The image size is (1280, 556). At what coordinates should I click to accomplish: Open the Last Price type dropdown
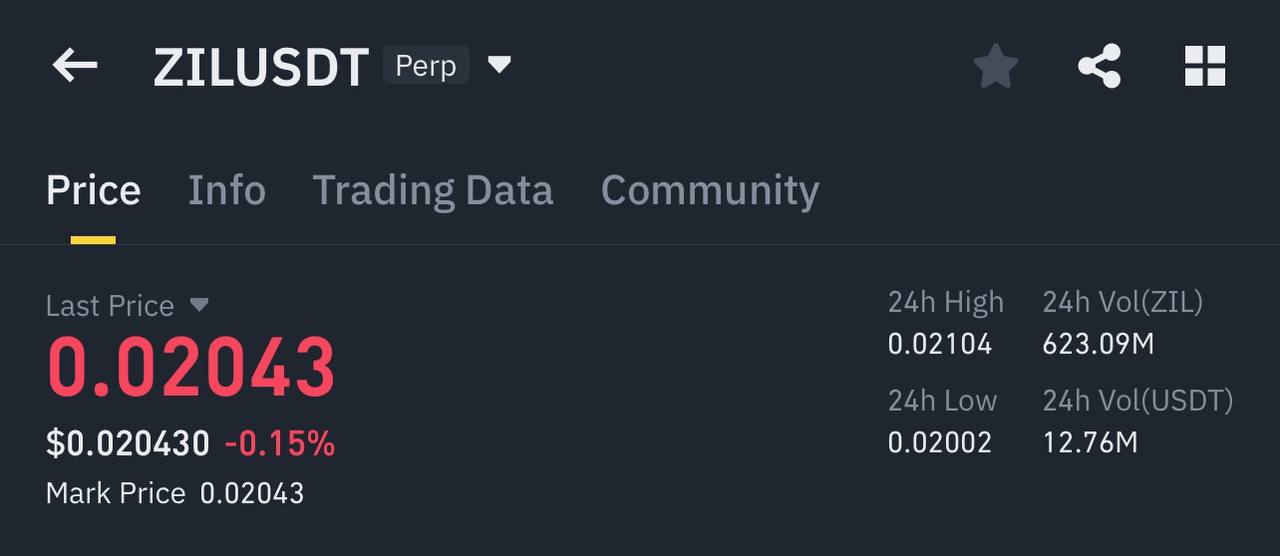[199, 304]
